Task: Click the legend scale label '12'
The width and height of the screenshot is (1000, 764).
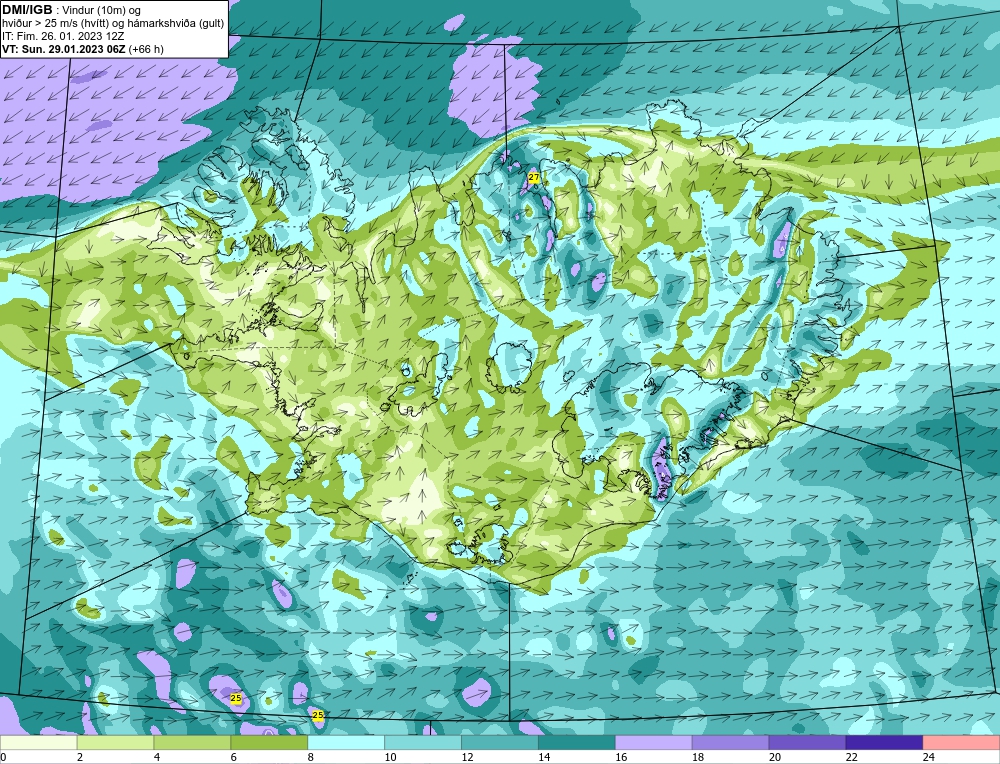Action: click(x=467, y=758)
